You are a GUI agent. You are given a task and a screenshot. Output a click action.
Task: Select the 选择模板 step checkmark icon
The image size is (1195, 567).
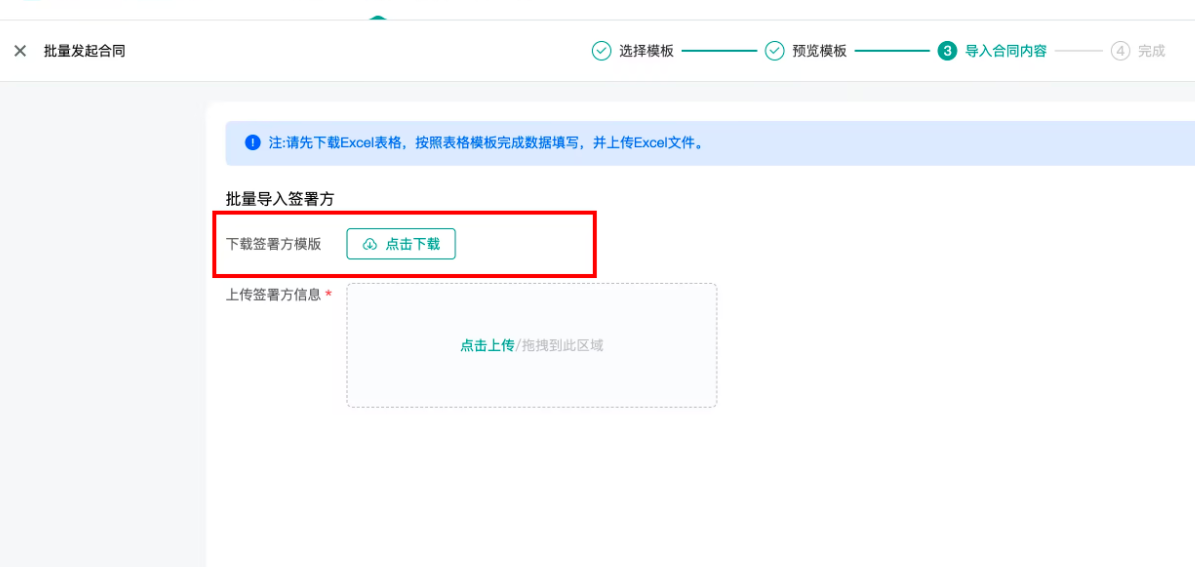pos(601,51)
